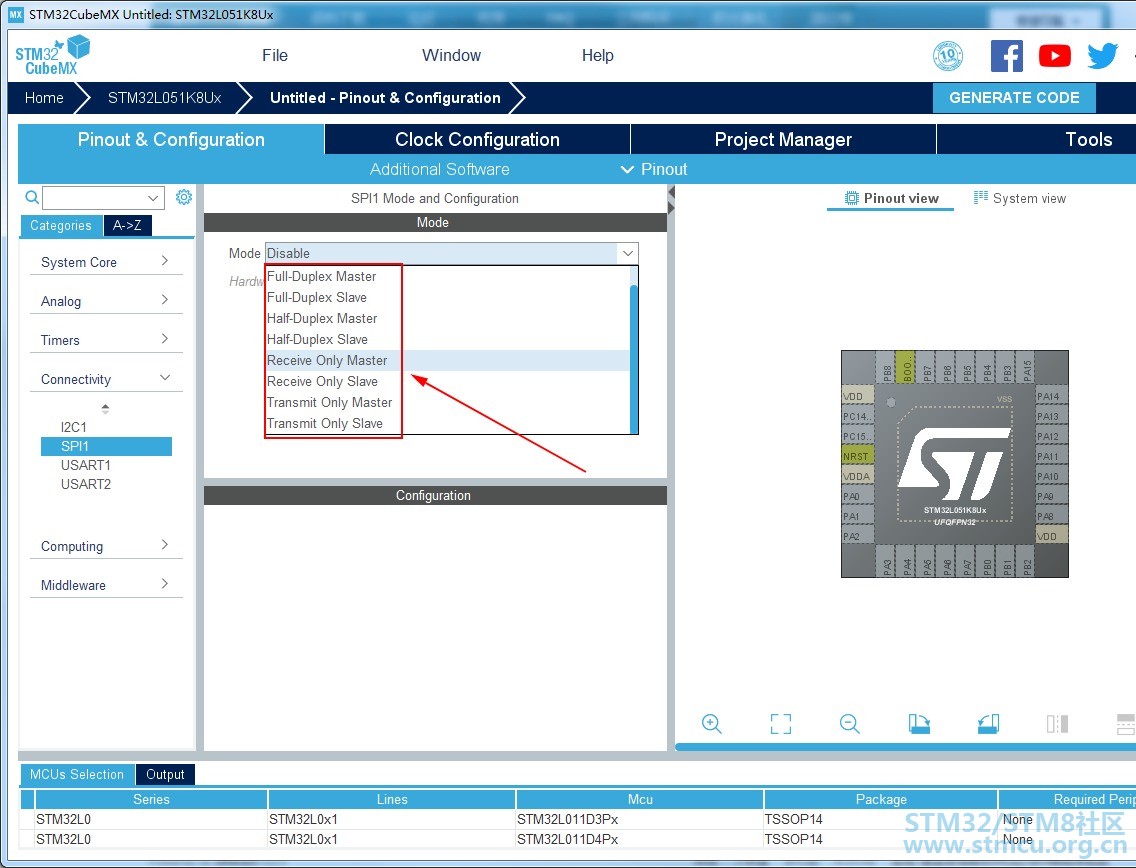This screenshot has width=1136, height=868.
Task: Expand Analog category
Action: [x=106, y=301]
